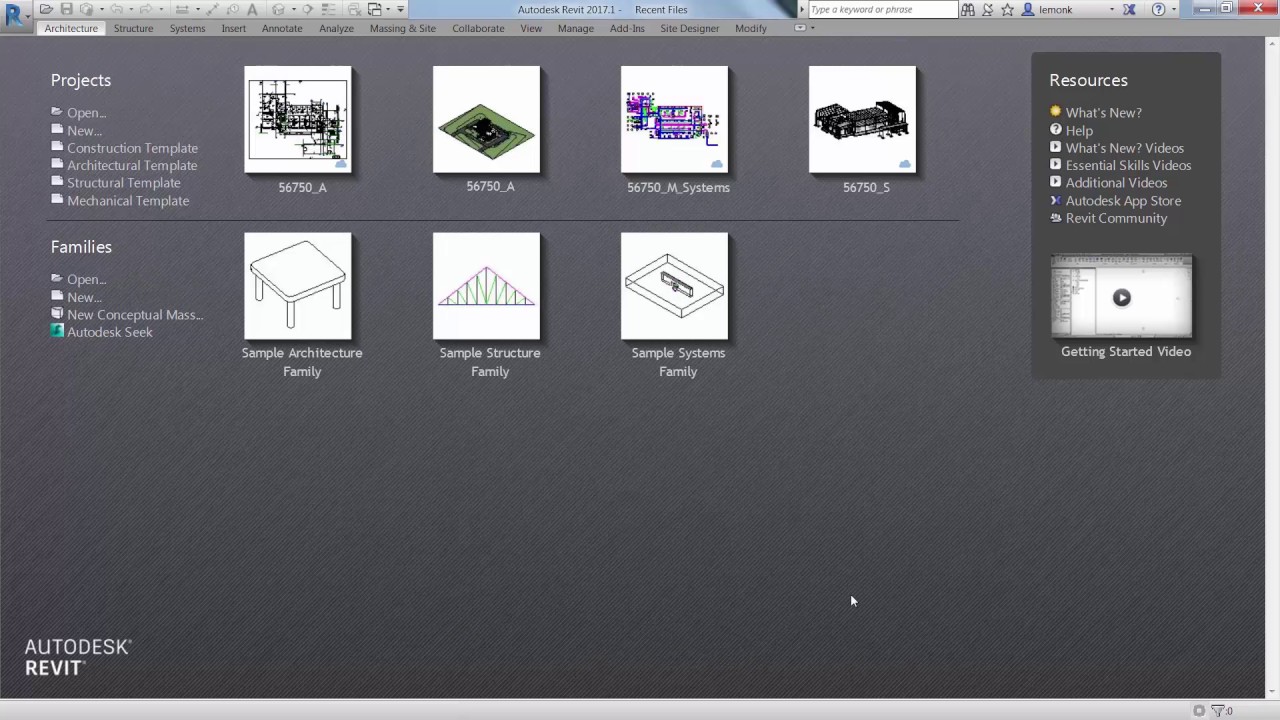The image size is (1280, 720).
Task: Select the Aligned Dimension tool icon
Action: pyautogui.click(x=212, y=9)
